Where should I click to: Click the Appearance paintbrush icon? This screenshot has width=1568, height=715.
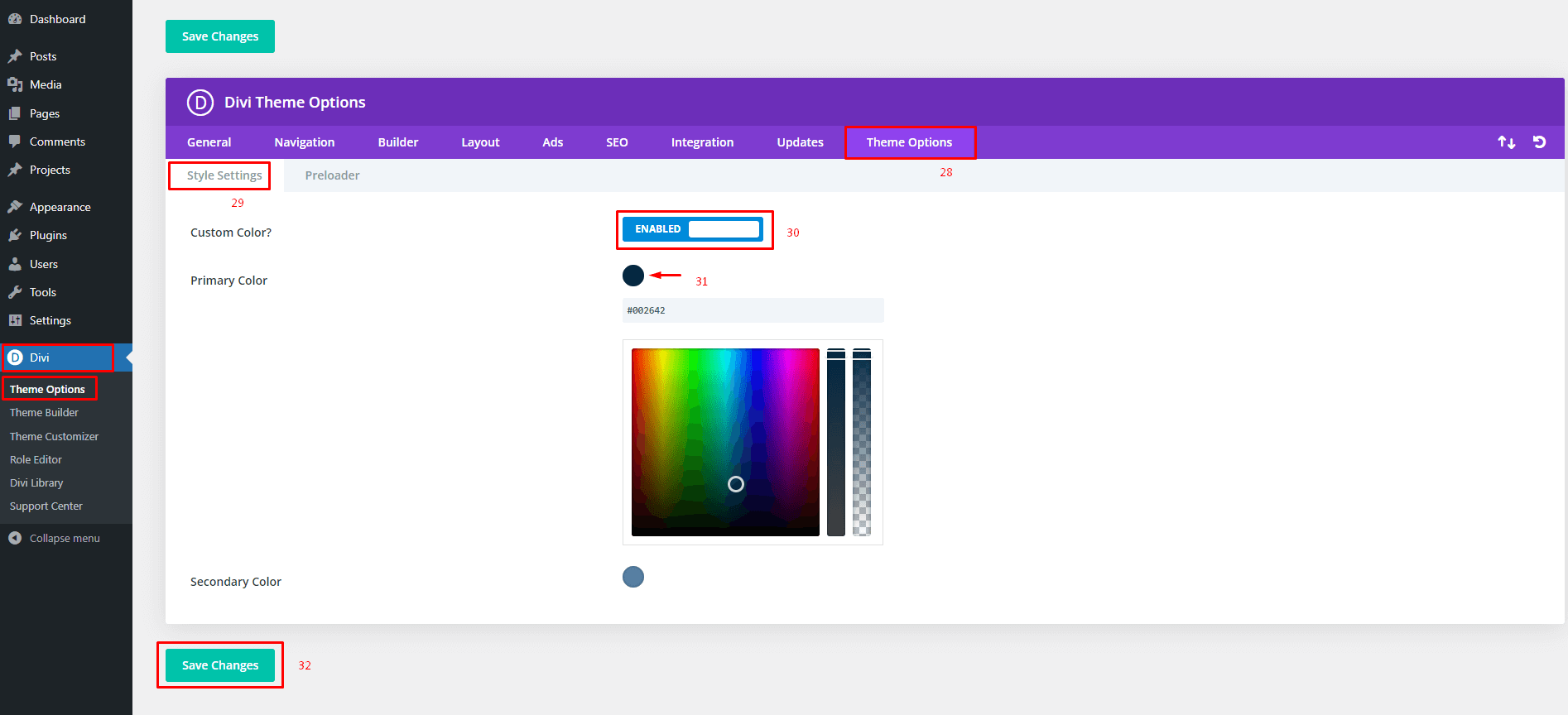point(15,207)
